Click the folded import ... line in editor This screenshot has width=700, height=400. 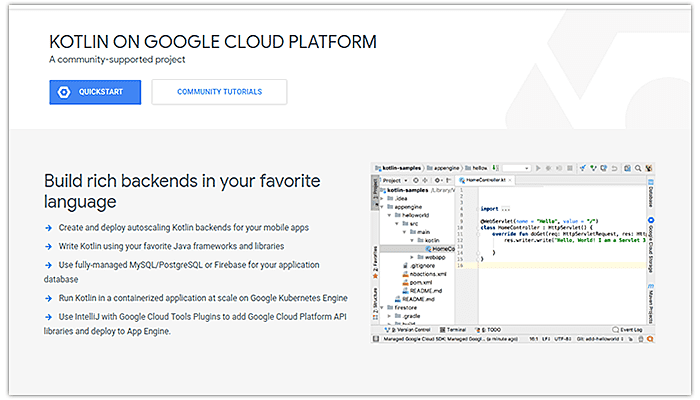click(495, 209)
